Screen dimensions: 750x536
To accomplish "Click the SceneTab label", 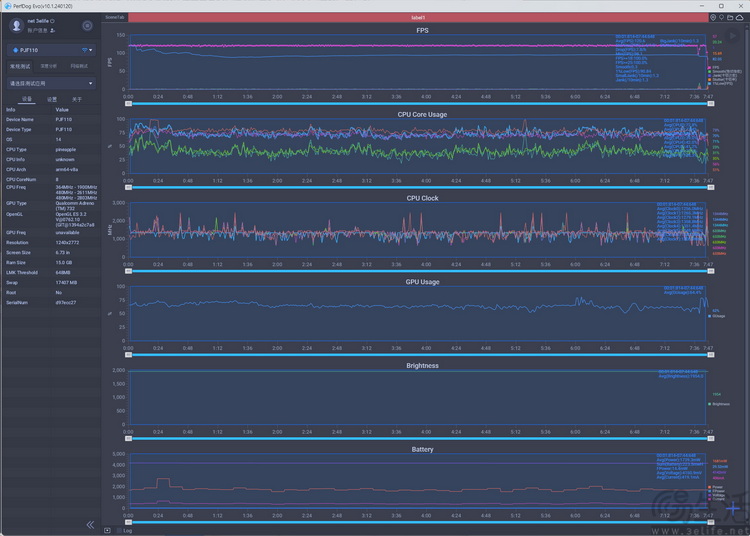I will 114,17.
